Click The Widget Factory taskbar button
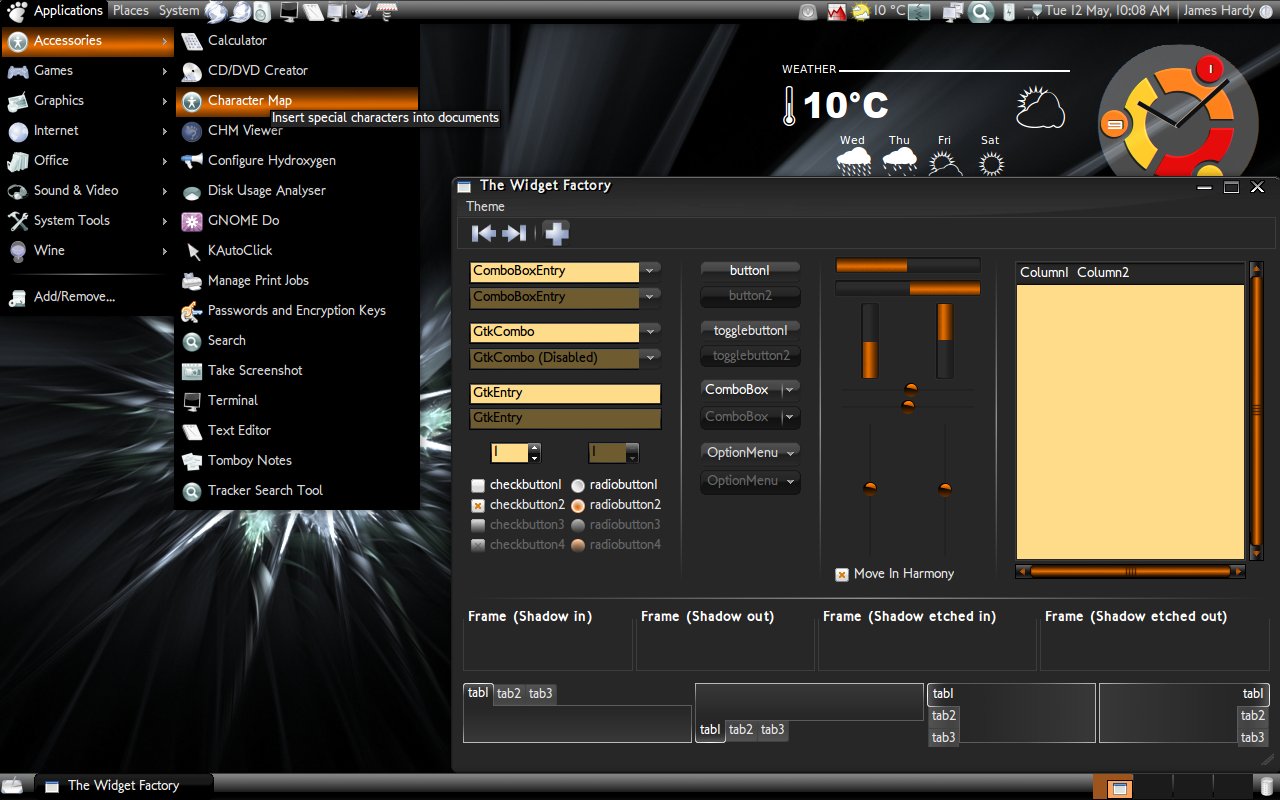 coord(123,786)
